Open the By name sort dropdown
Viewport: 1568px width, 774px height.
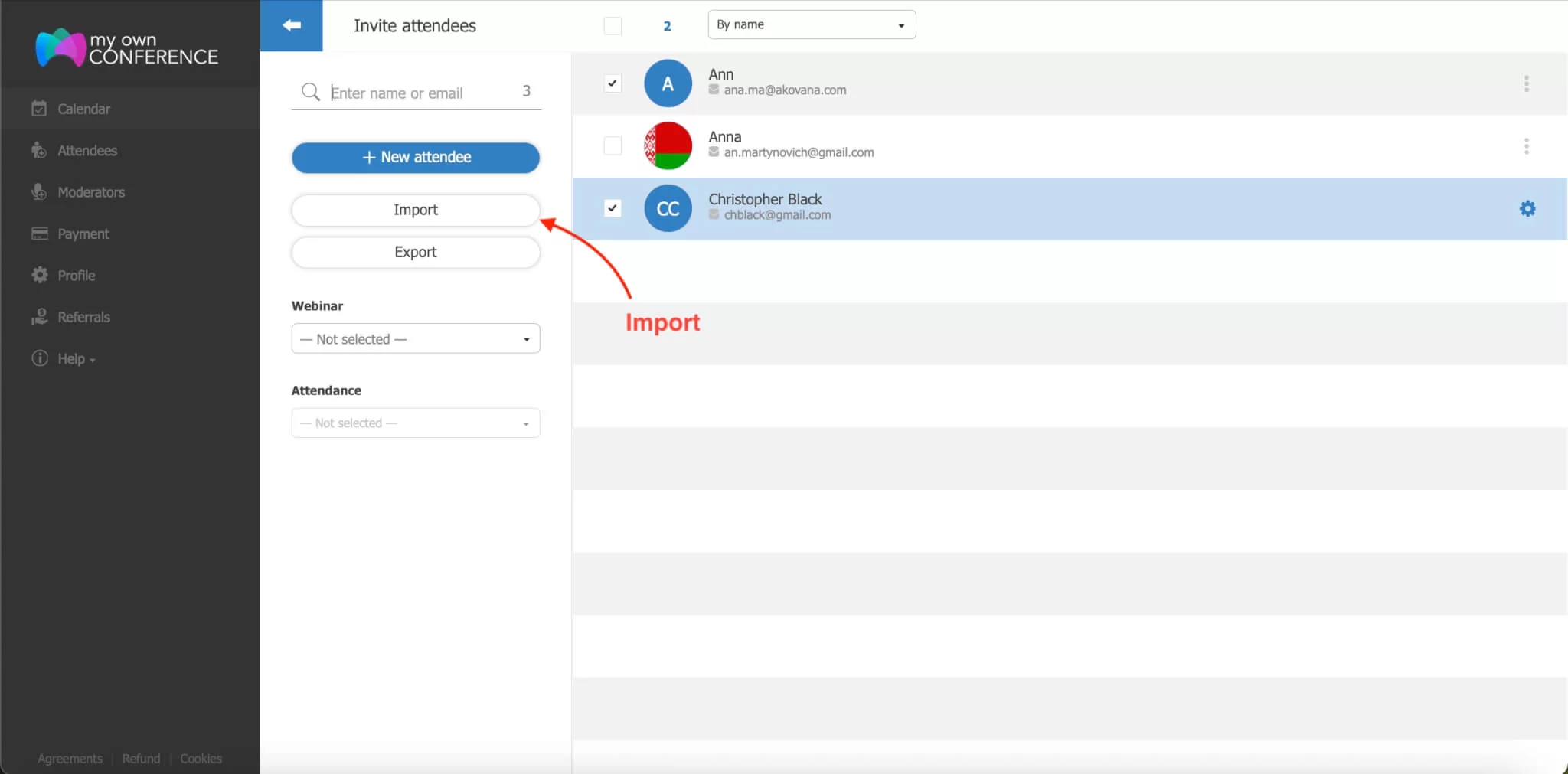[811, 24]
